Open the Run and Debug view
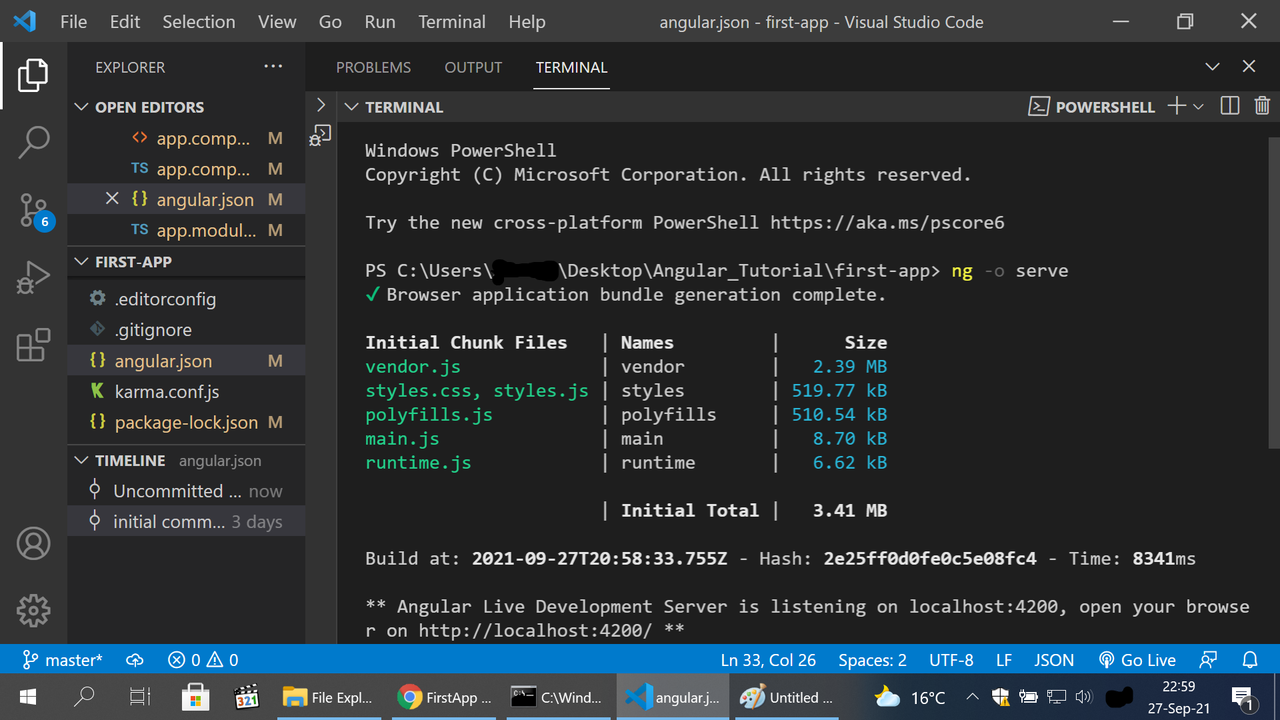Screen dimensions: 1280x720 (x=33, y=277)
